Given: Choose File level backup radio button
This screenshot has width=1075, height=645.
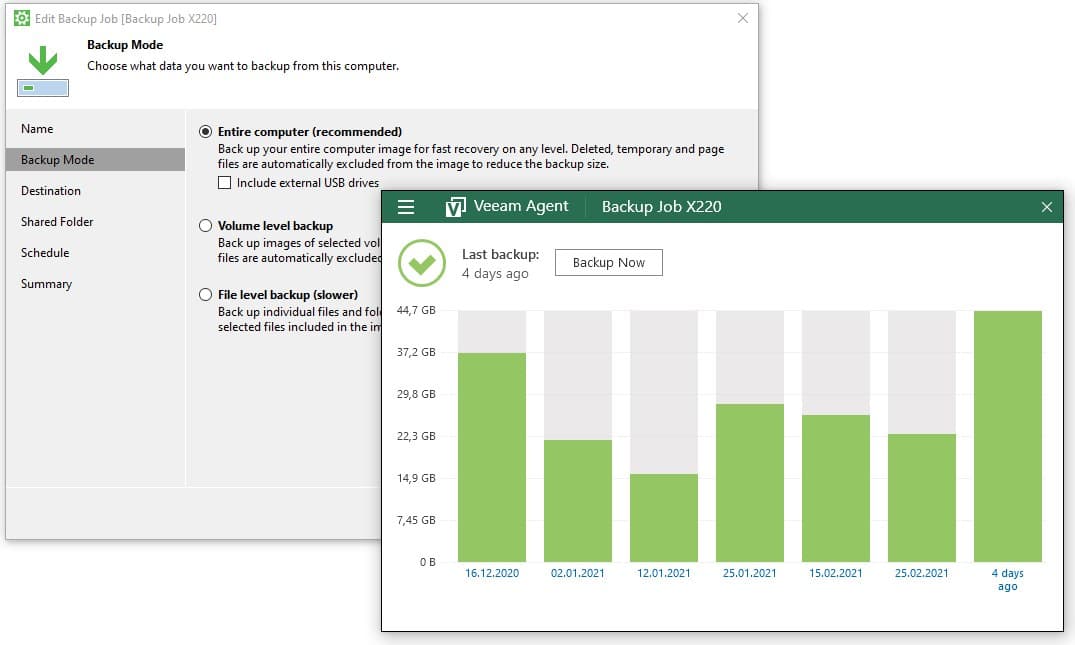Looking at the screenshot, I should coord(206,295).
